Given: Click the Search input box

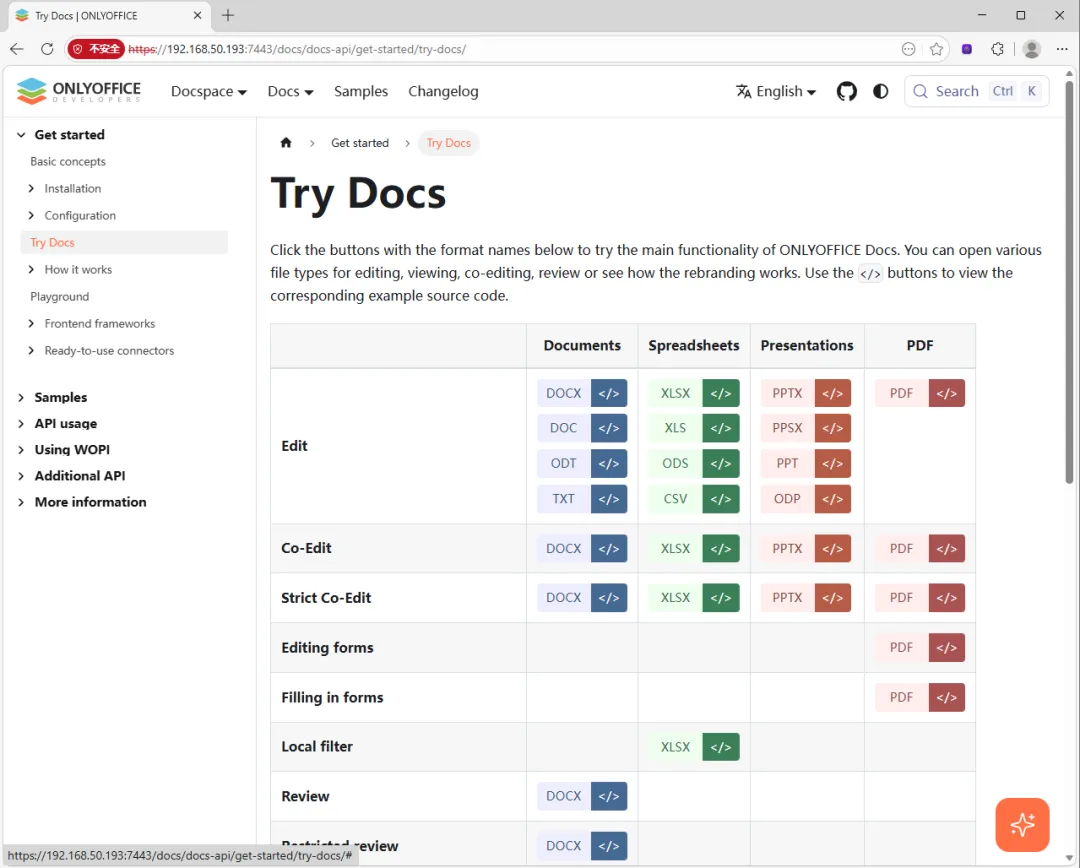Looking at the screenshot, I should [x=976, y=91].
